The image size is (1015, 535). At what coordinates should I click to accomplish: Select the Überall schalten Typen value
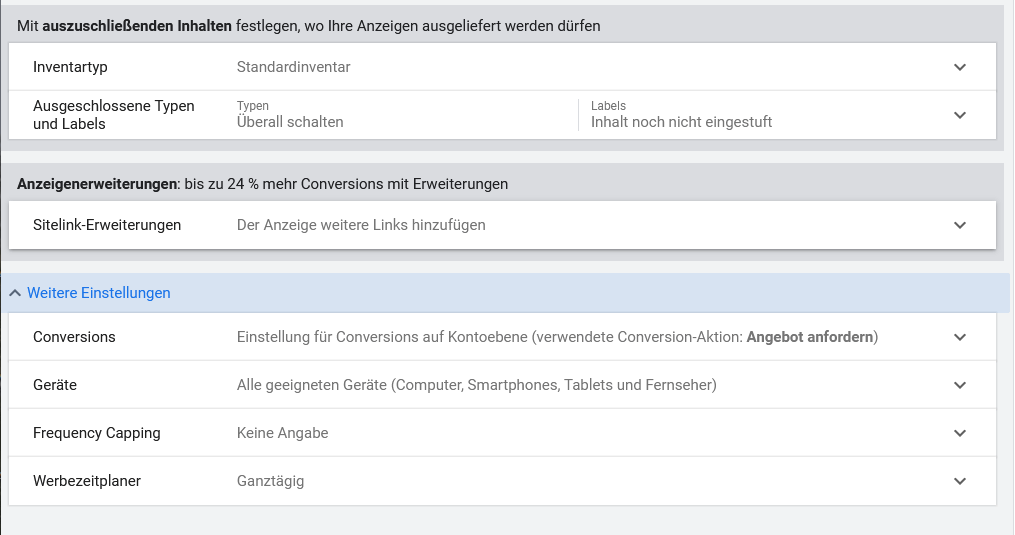click(290, 122)
